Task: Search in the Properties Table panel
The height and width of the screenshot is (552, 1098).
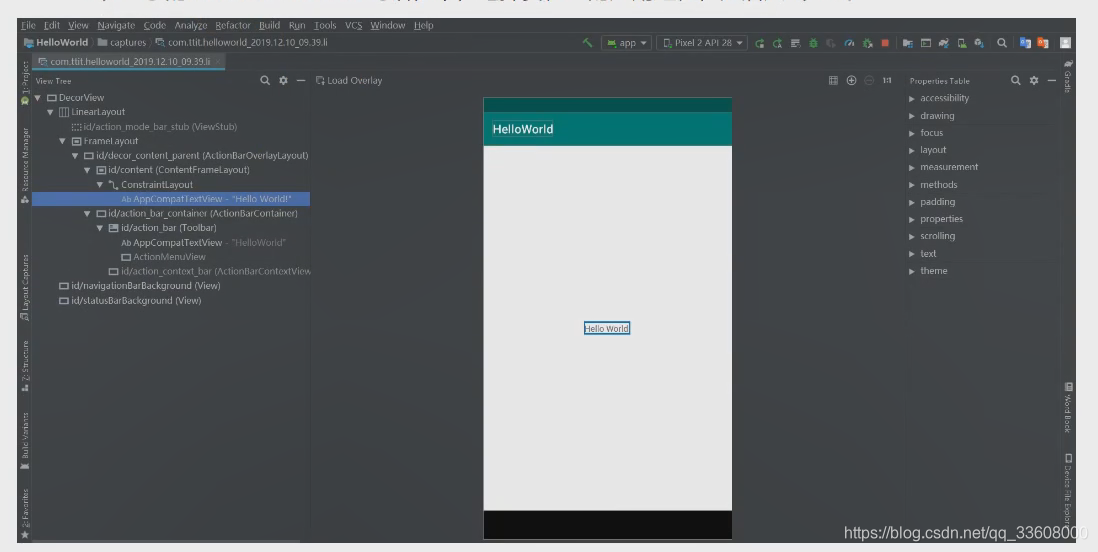Action: [x=1015, y=81]
